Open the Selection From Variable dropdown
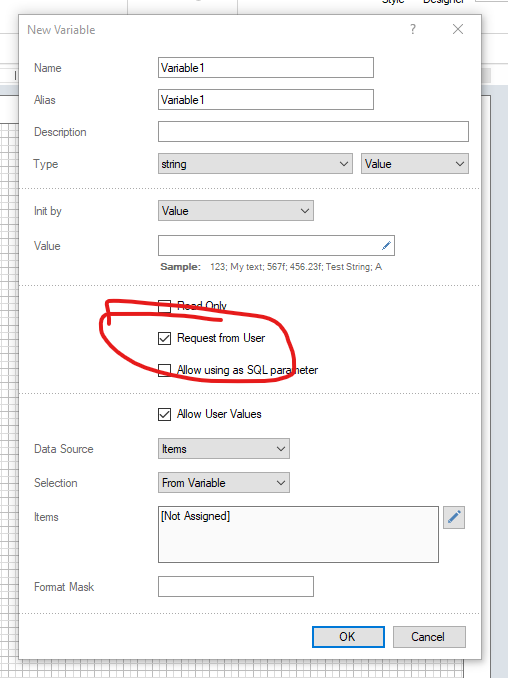The height and width of the screenshot is (678, 508). pos(224,483)
